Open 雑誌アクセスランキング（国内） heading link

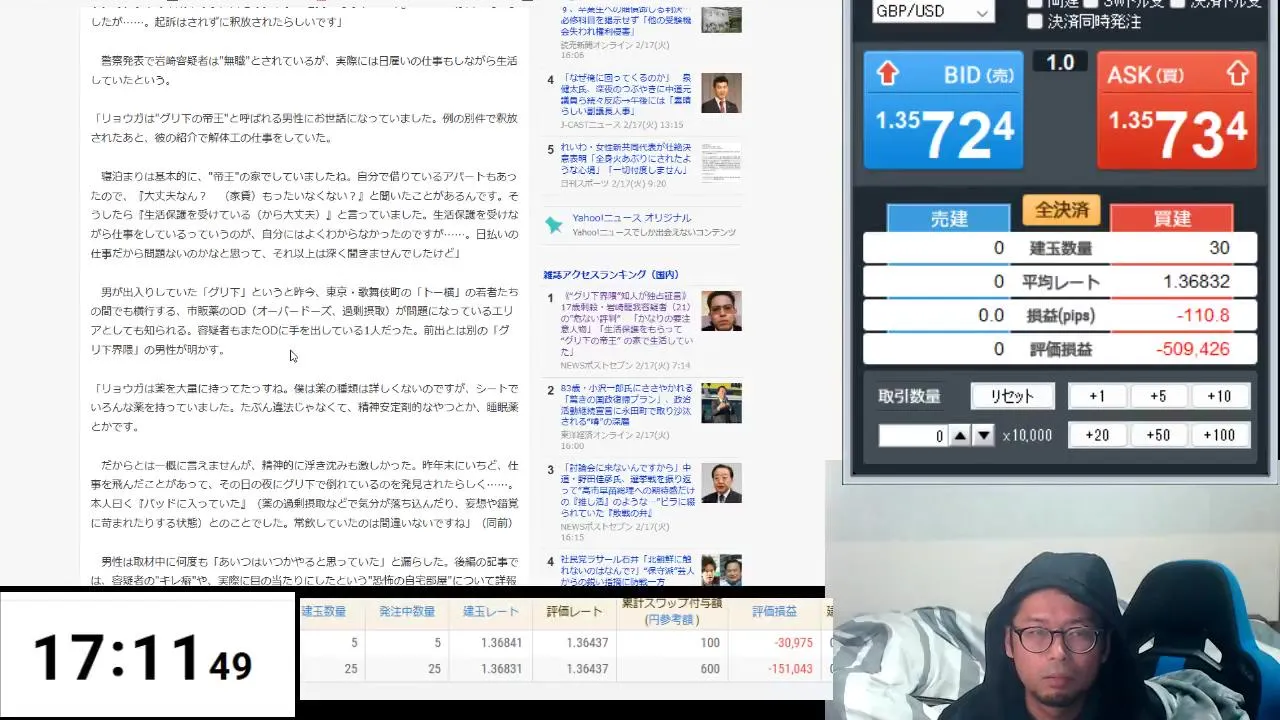pyautogui.click(x=611, y=274)
